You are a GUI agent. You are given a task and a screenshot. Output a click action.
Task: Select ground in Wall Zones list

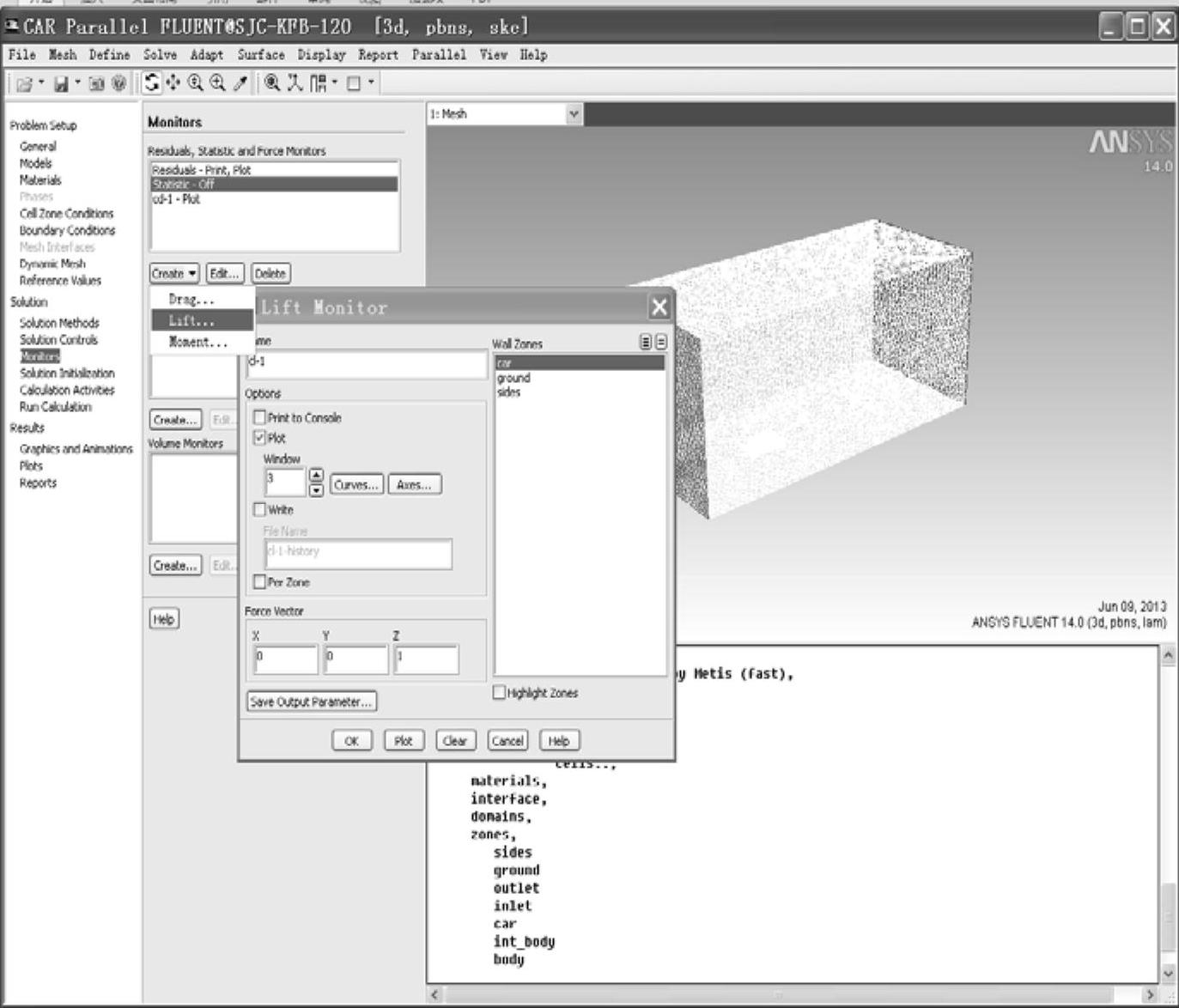(x=580, y=378)
